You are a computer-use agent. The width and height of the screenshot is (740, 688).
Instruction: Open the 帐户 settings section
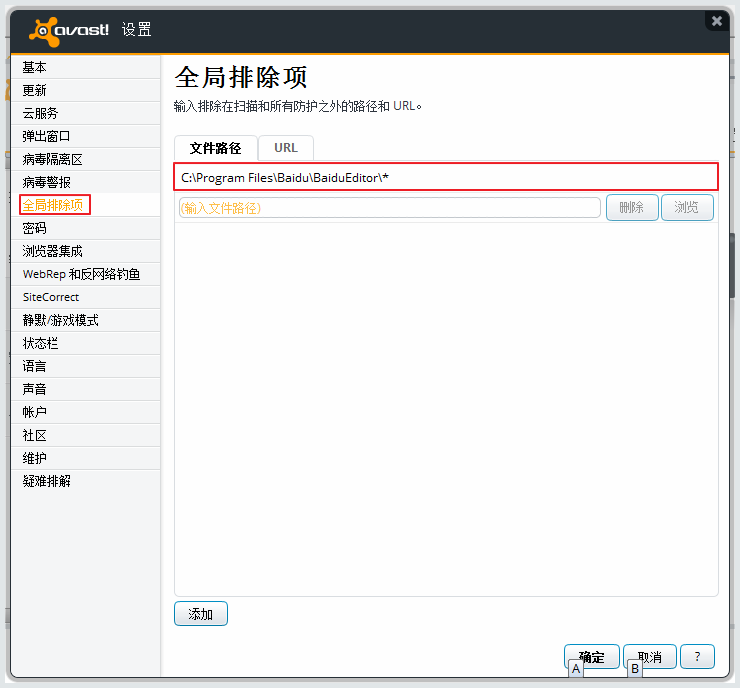tap(85, 412)
